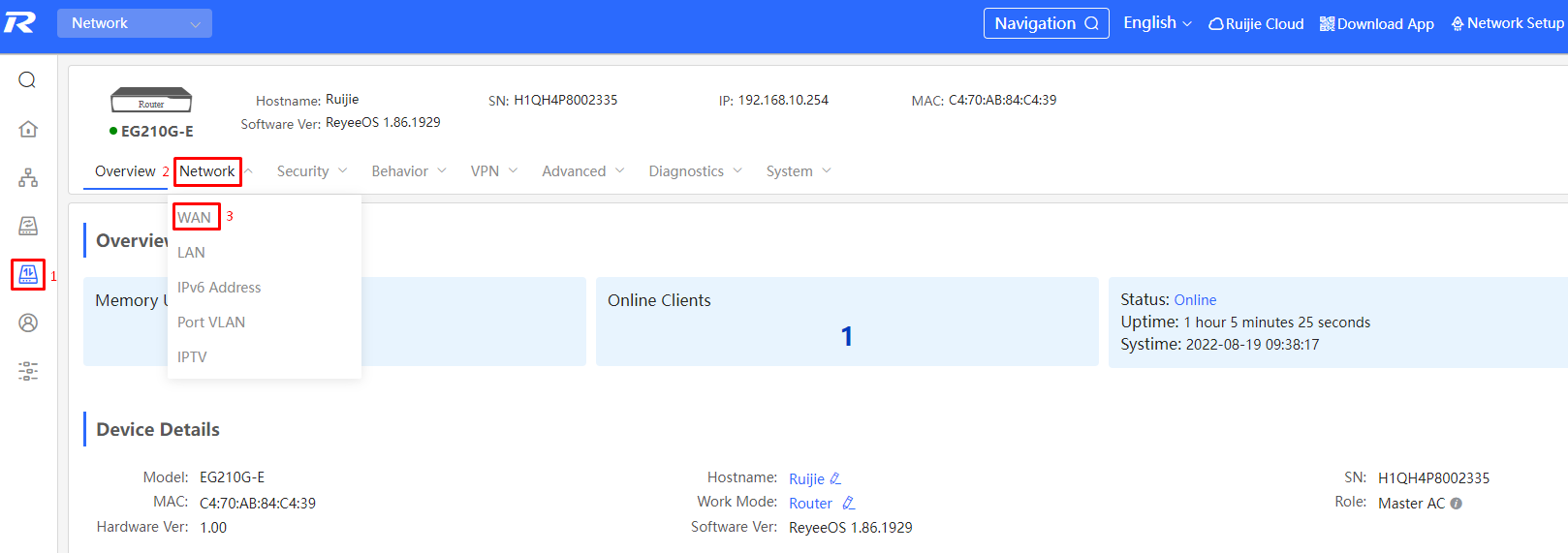
Task: Click the Online status link
Action: pos(1195,300)
